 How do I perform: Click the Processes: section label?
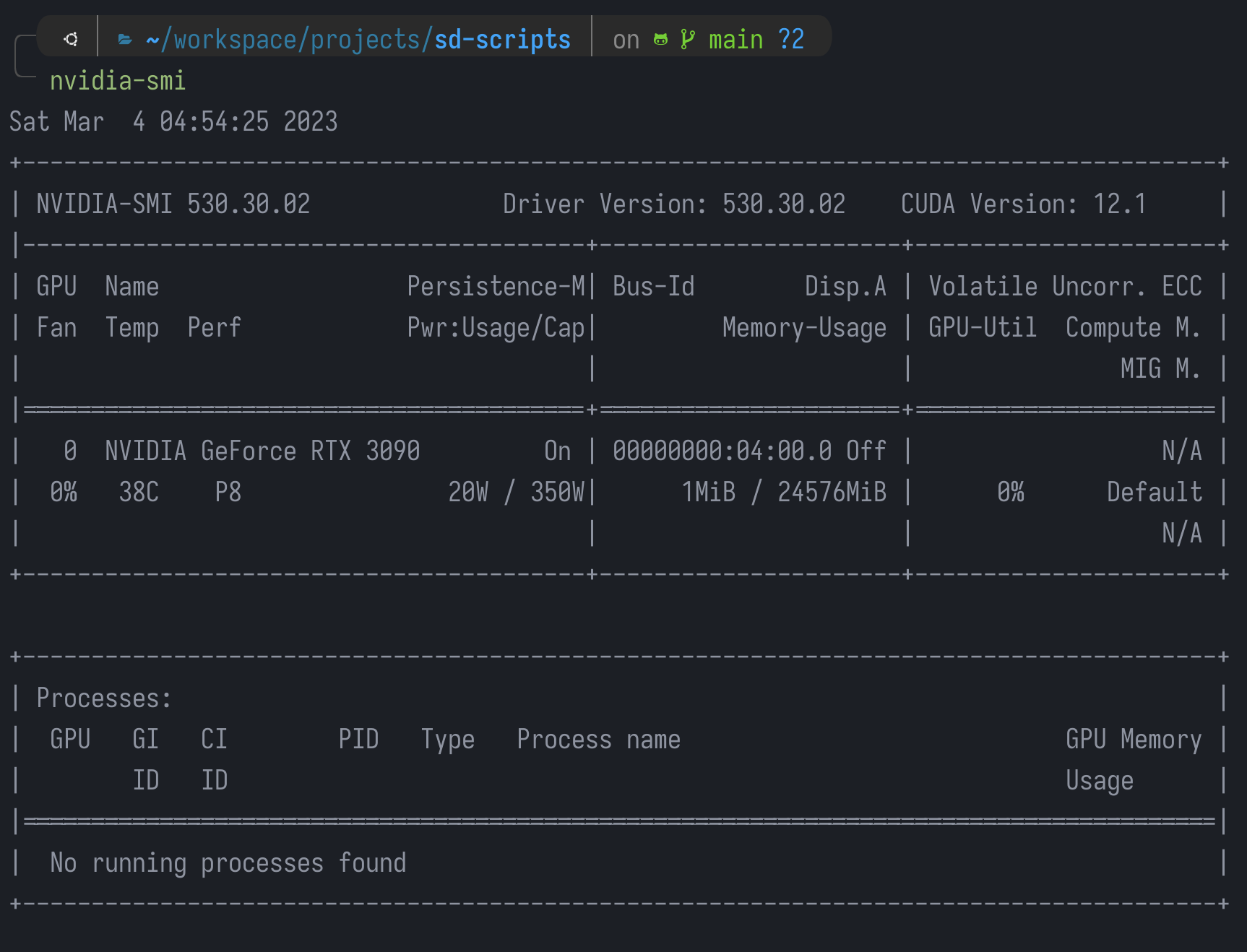104,698
